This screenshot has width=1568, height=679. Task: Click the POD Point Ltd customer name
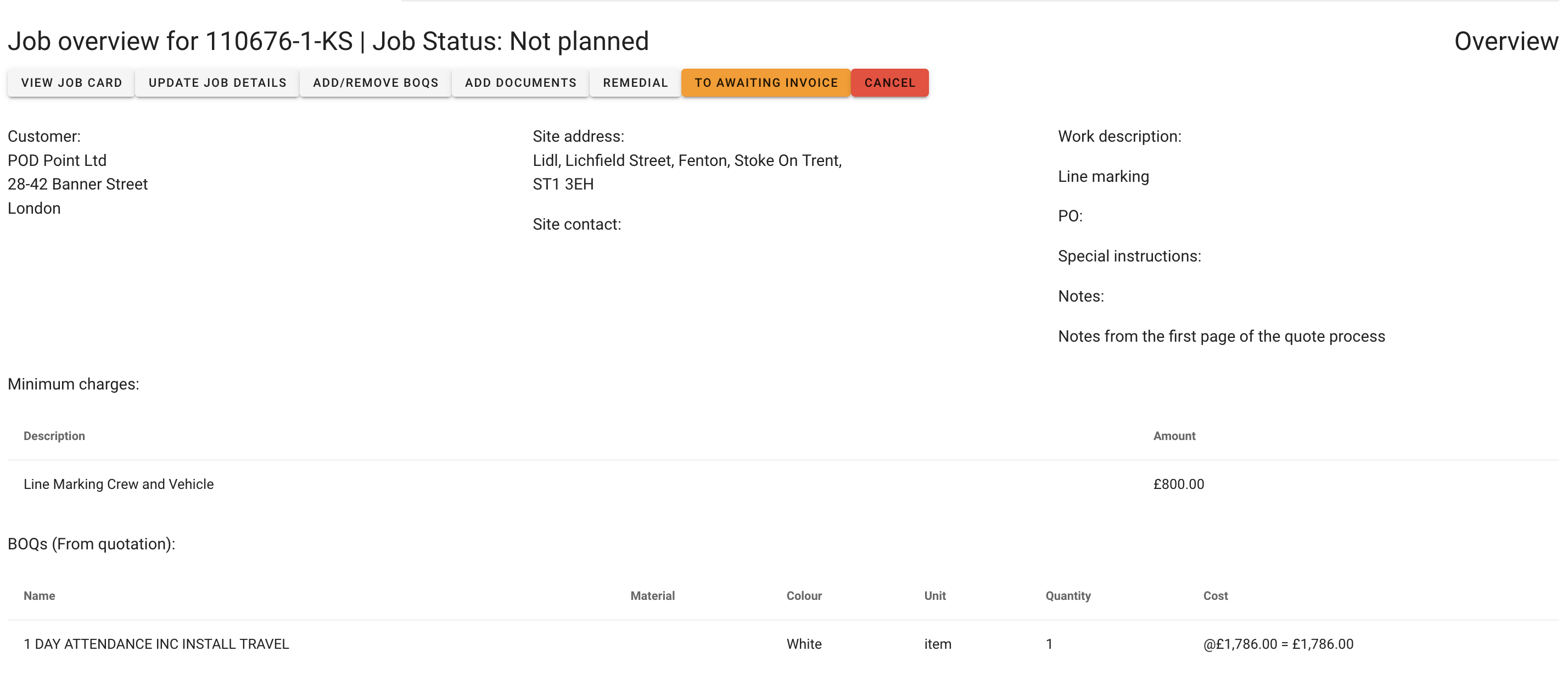[x=57, y=160]
